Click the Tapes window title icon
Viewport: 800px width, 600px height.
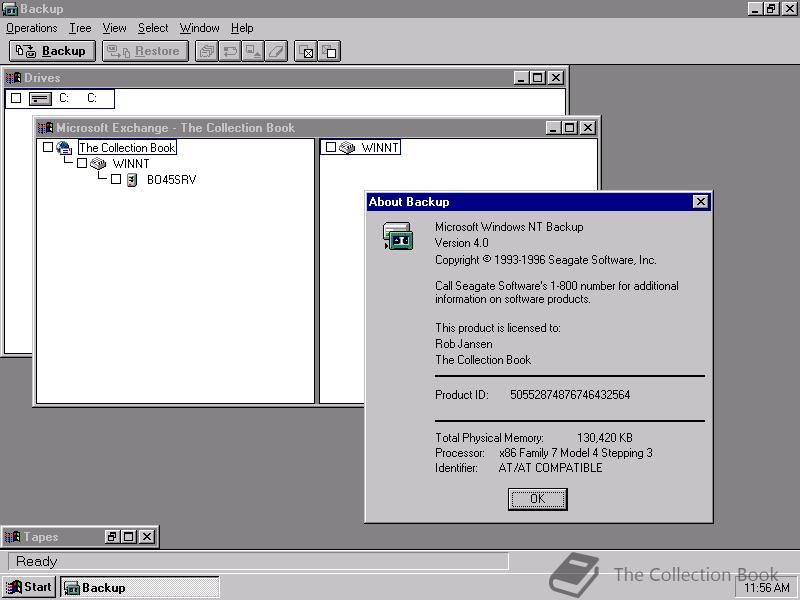pyautogui.click(x=12, y=537)
